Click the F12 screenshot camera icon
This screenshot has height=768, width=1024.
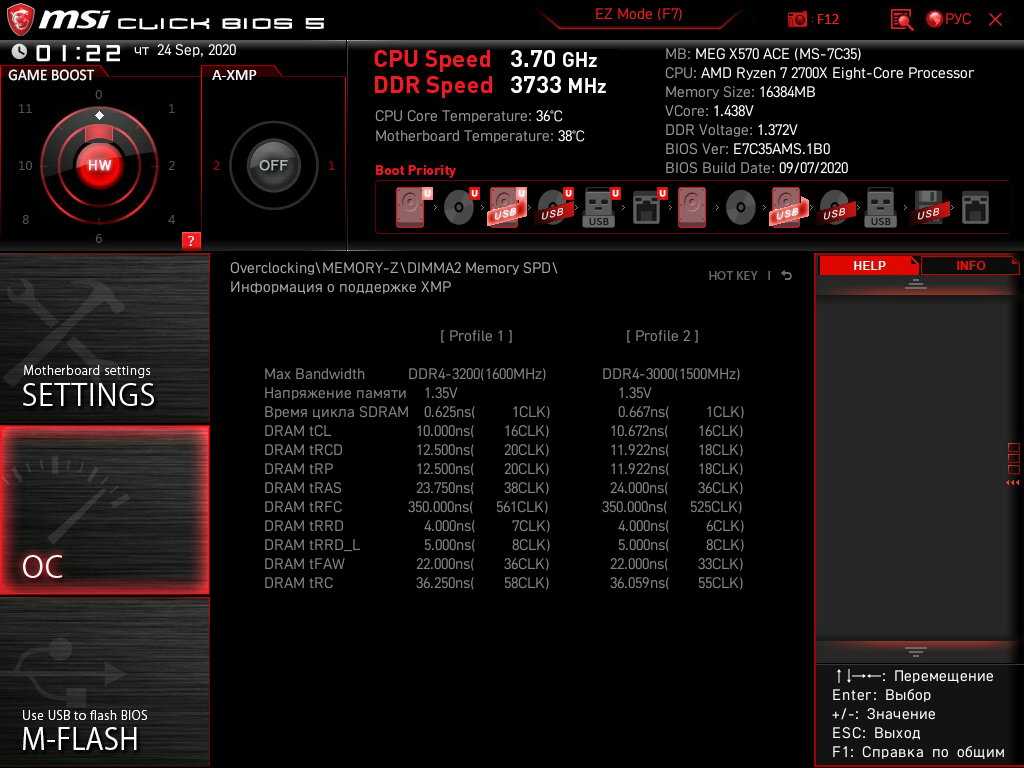tap(797, 19)
